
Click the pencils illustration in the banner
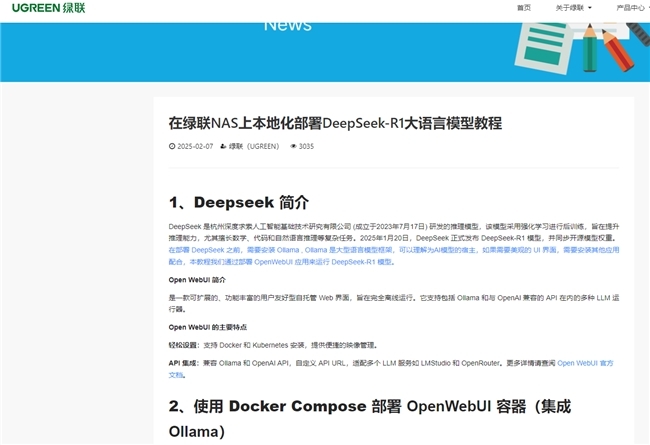coord(607,48)
